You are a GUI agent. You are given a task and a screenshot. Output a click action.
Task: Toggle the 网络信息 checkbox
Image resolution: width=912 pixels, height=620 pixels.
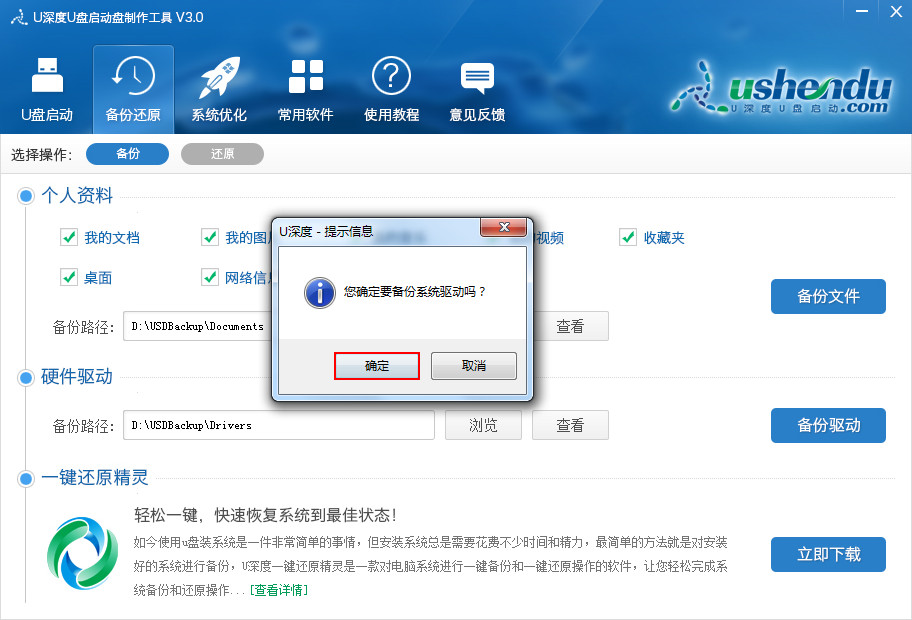[x=209, y=277]
